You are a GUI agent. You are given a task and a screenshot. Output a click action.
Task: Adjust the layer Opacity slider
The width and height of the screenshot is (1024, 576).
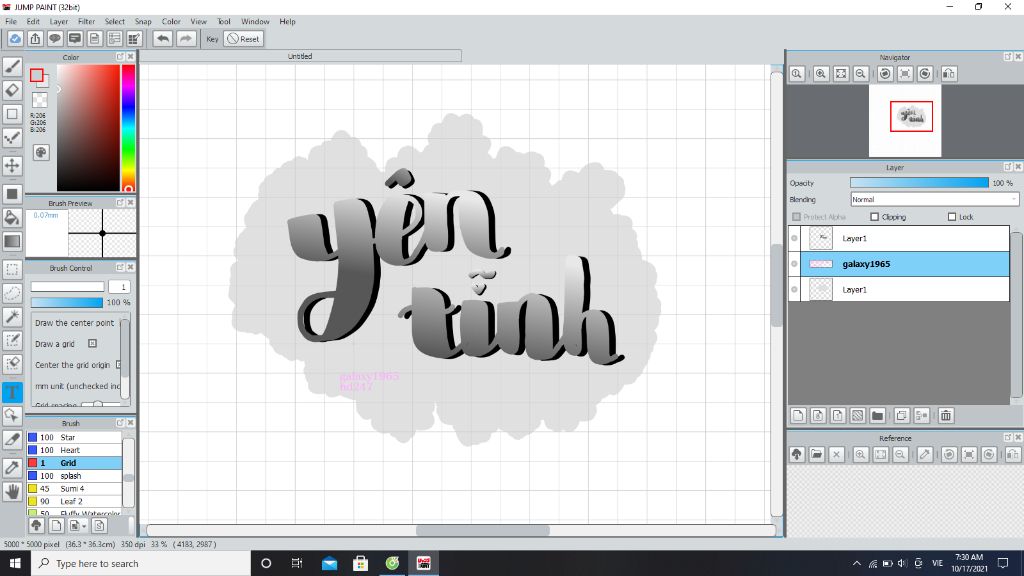[919, 183]
